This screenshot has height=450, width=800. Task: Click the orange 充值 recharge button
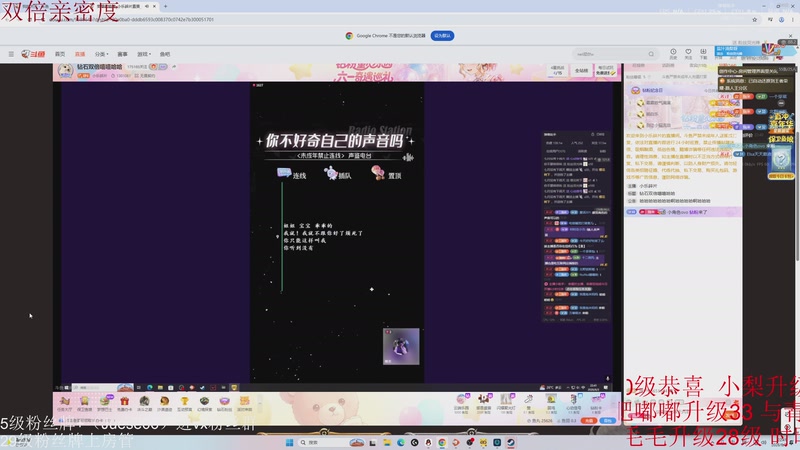pyautogui.click(x=589, y=420)
